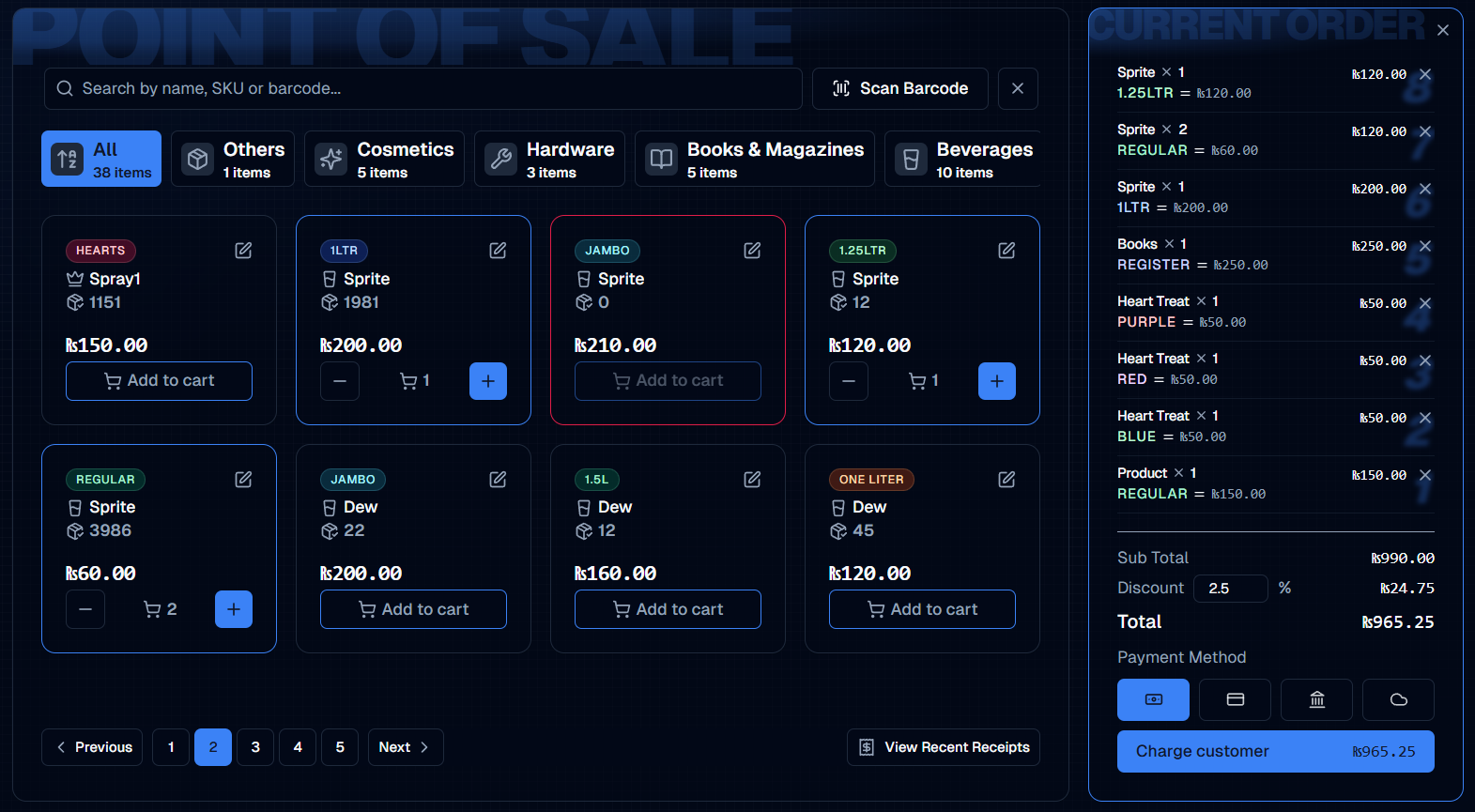Image resolution: width=1475 pixels, height=812 pixels.
Task: Click the Sub Total value ₨990.00
Action: tap(1403, 559)
